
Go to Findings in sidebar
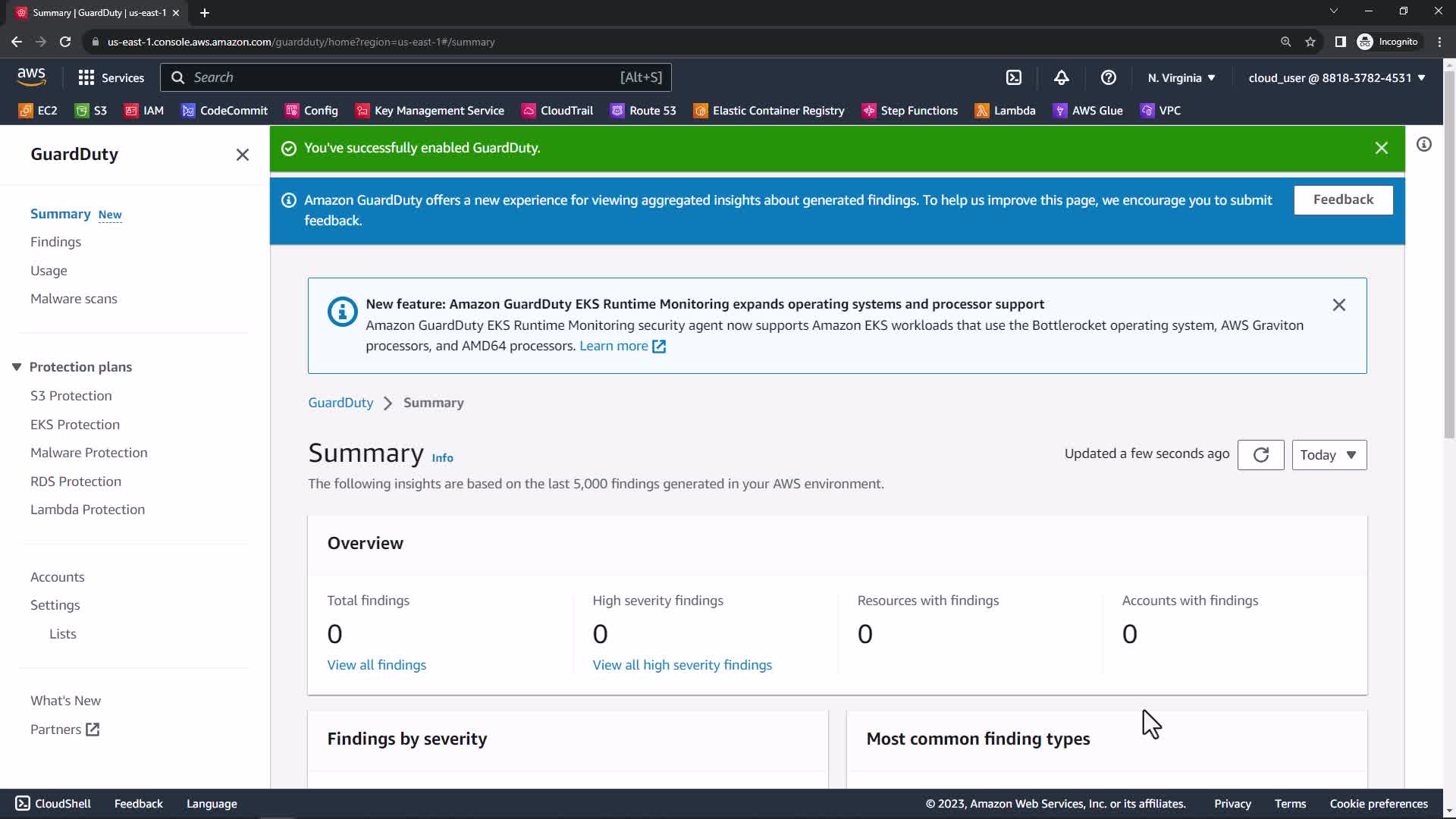click(x=55, y=242)
